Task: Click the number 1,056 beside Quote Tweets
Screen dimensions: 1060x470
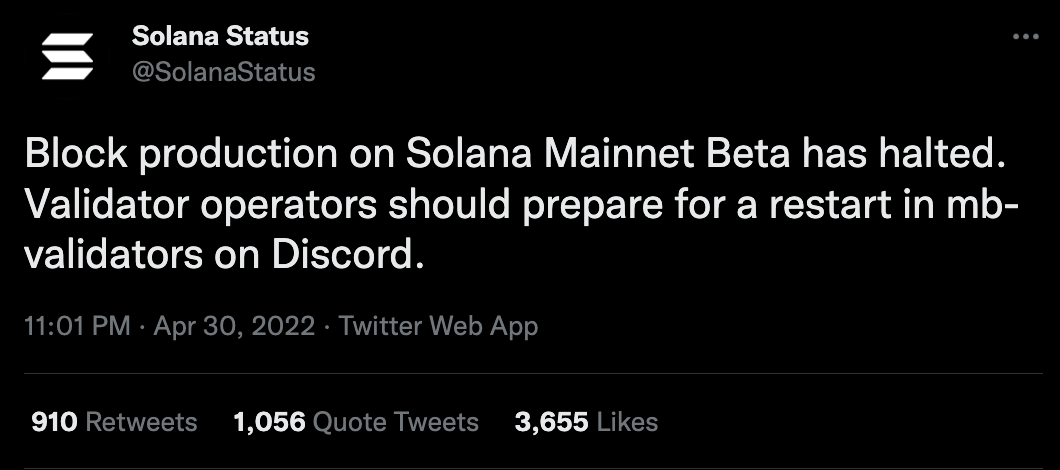Action: [x=269, y=423]
